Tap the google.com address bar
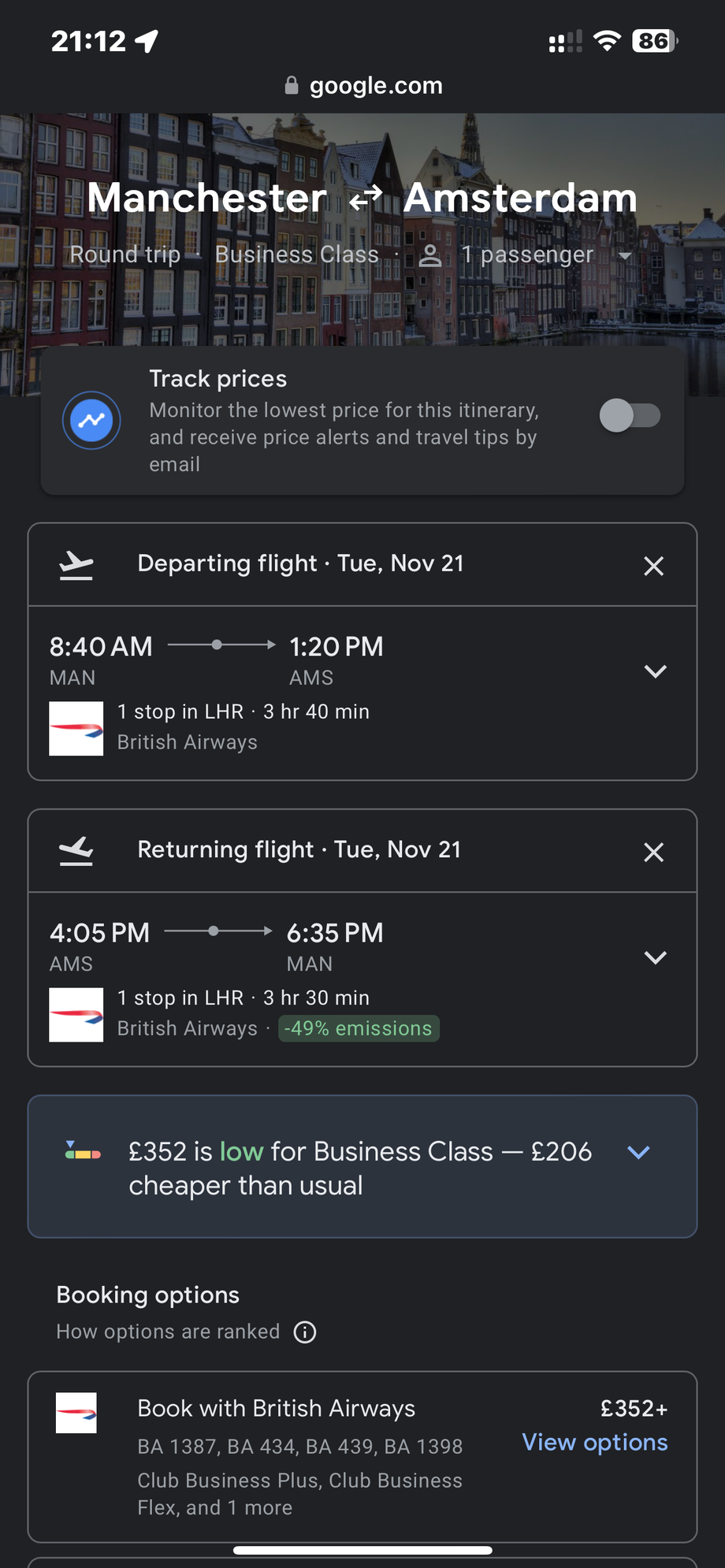The image size is (725, 1568). (363, 85)
